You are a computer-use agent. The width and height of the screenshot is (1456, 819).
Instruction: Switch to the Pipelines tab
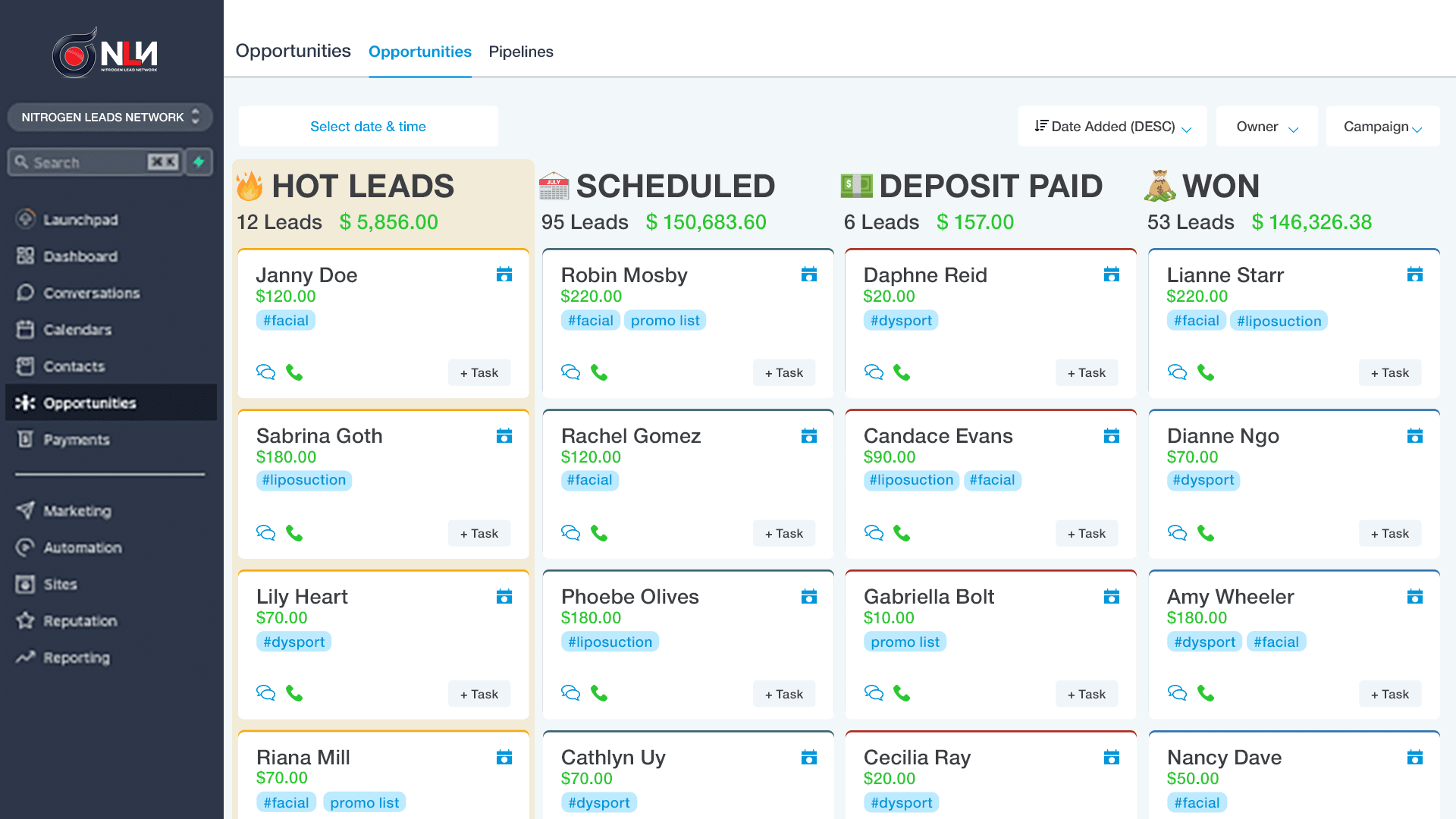pyautogui.click(x=520, y=52)
